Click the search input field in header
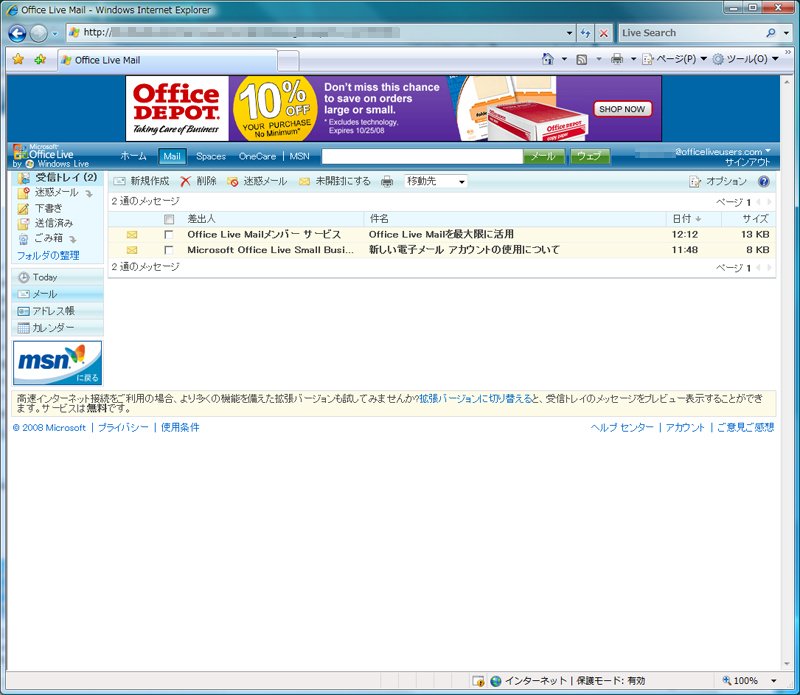 click(x=422, y=156)
